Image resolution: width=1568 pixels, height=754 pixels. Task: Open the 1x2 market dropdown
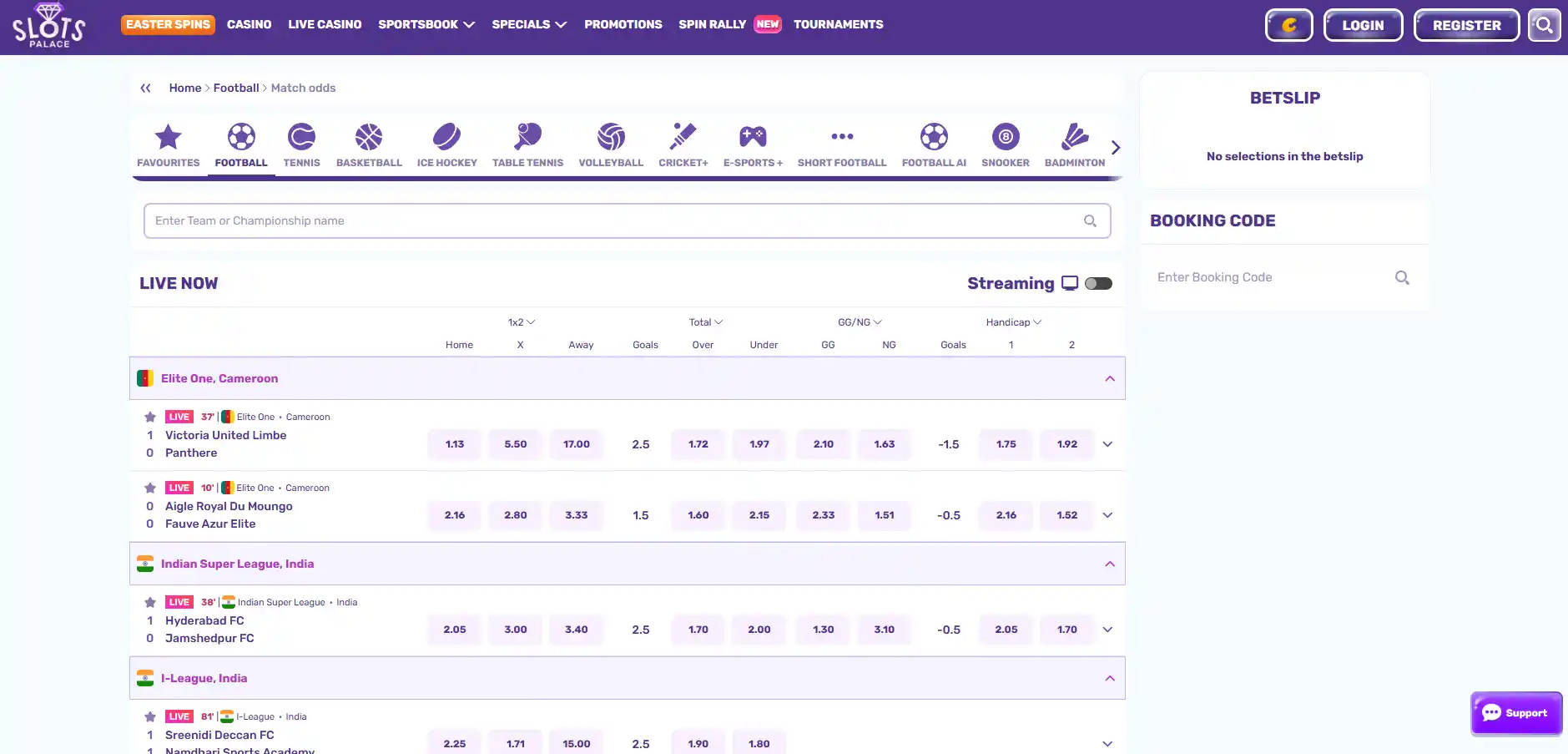point(522,322)
